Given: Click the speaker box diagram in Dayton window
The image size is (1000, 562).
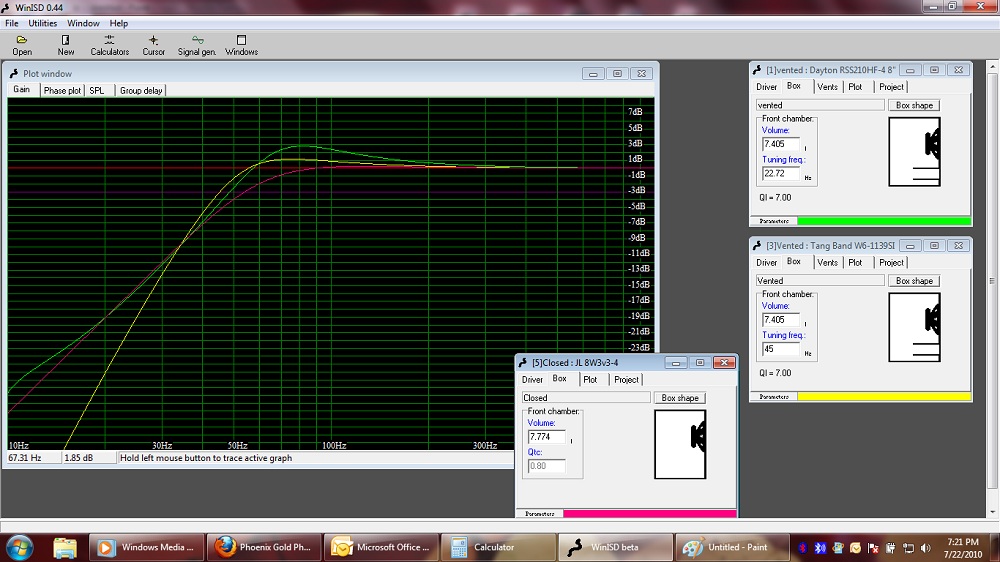Looking at the screenshot, I should tap(914, 152).
